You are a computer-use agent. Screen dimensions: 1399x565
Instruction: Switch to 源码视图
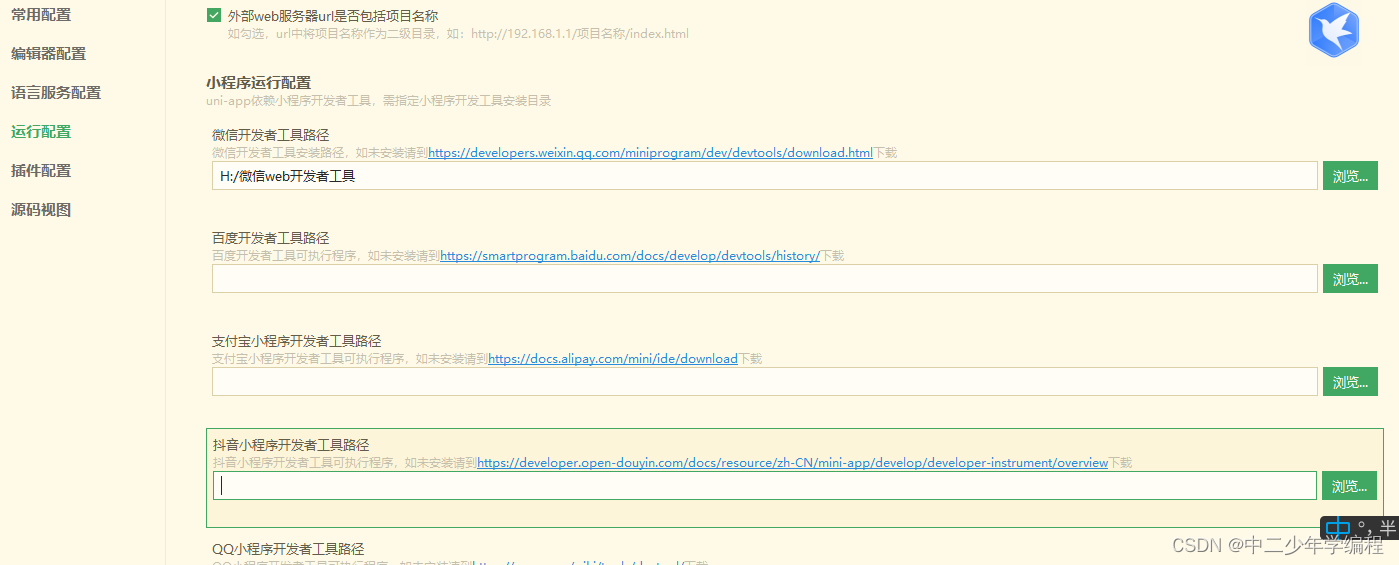[41, 210]
